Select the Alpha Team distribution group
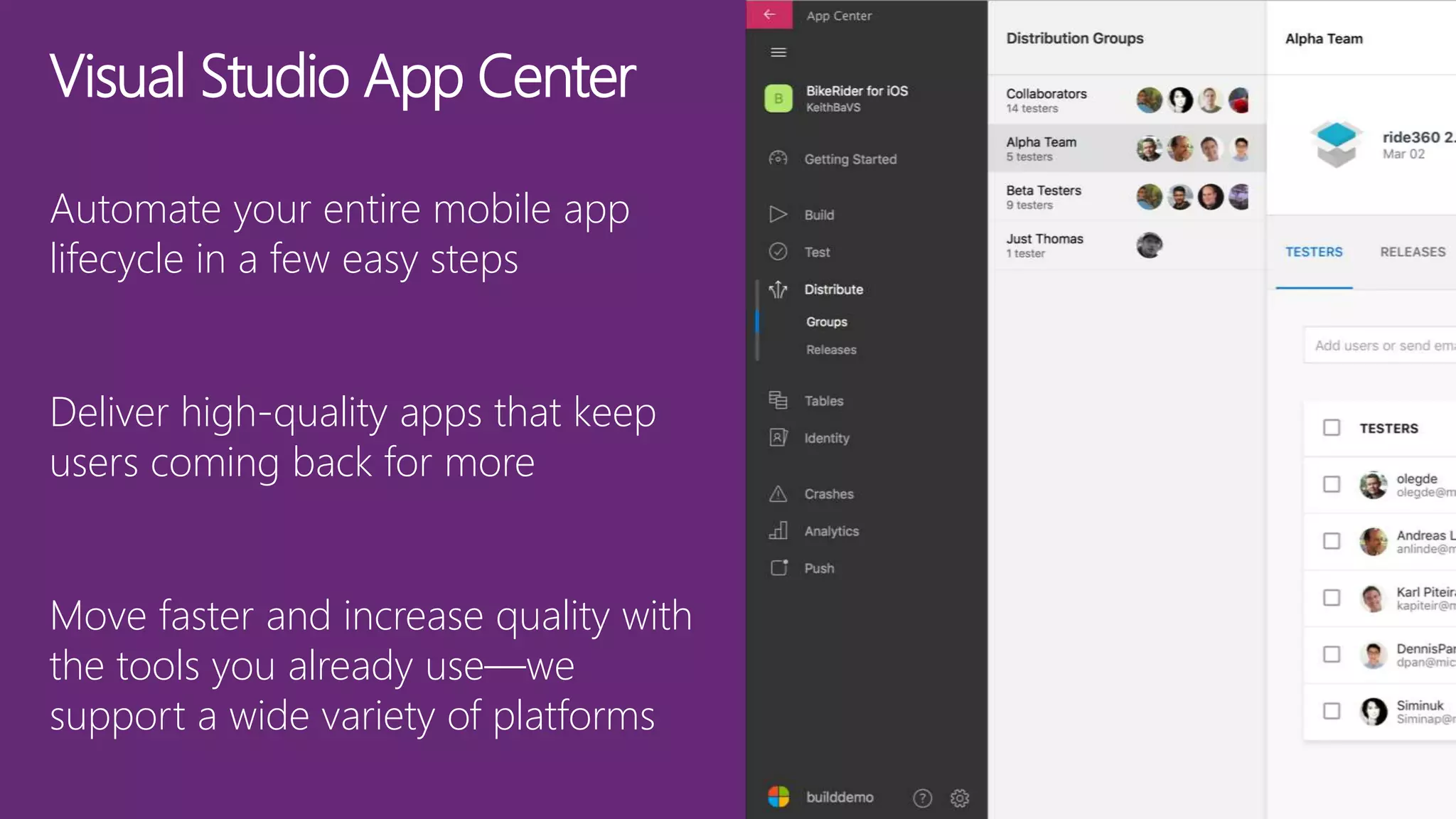 tap(1127, 149)
